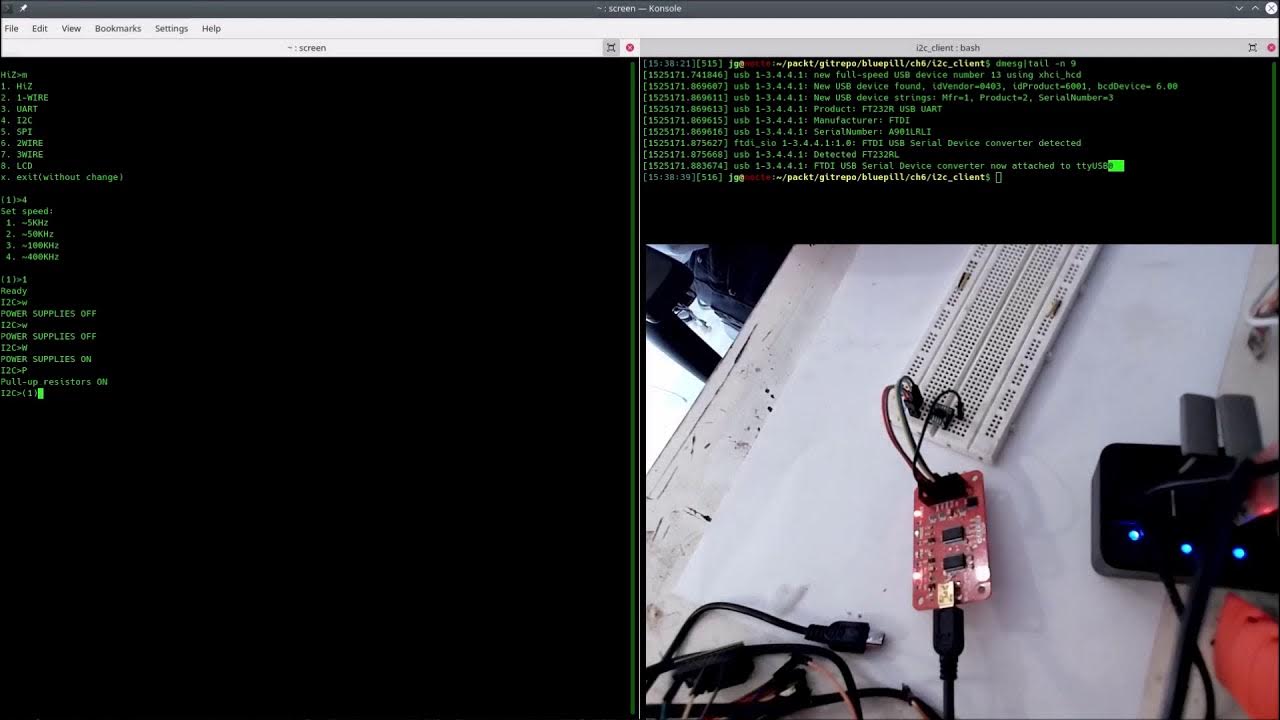This screenshot has height=720, width=1280.
Task: Click the 'new full-speed USB device number 13' line
Action: [x=862, y=75]
